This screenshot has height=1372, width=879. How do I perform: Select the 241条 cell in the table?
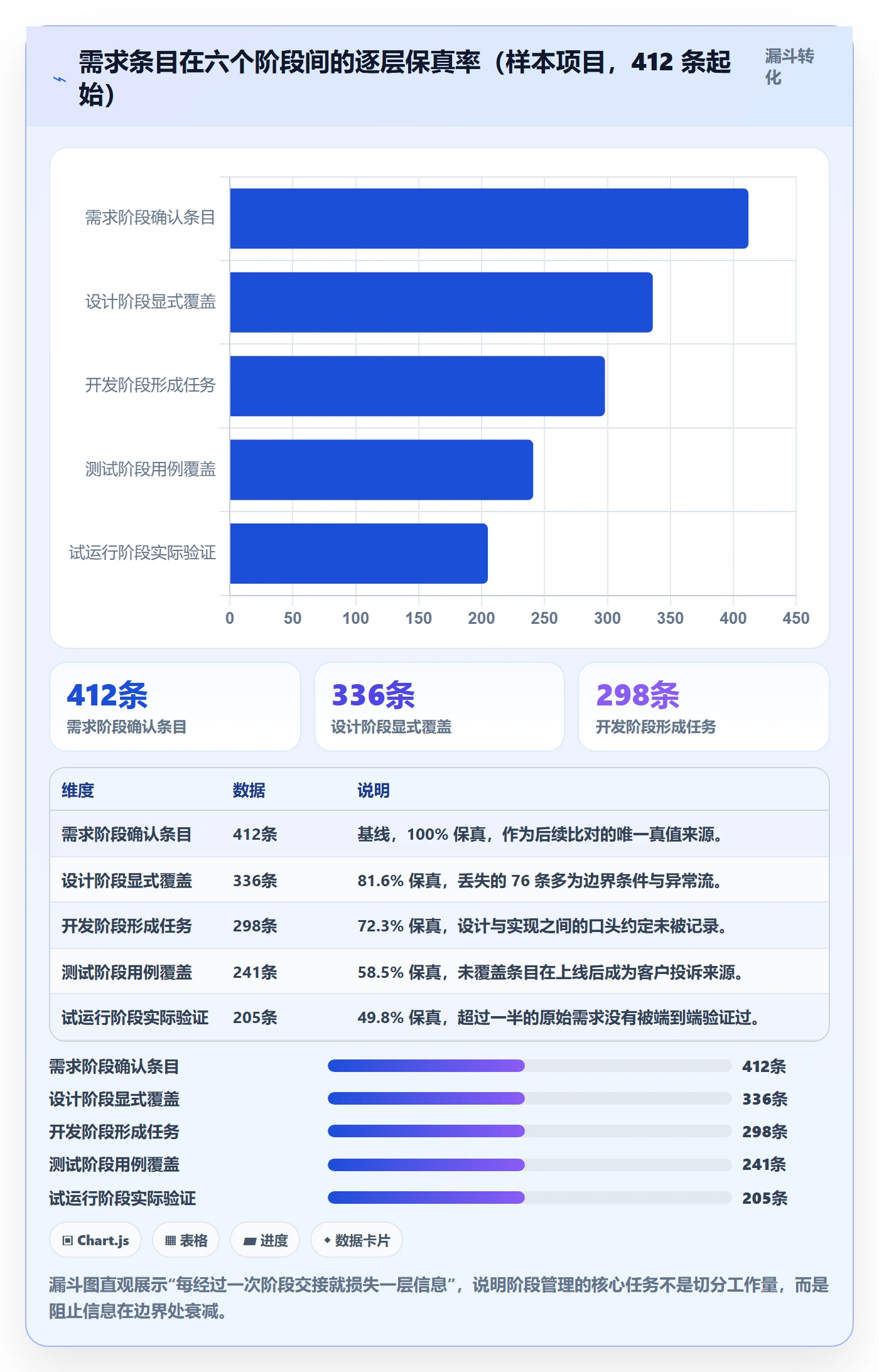tap(255, 972)
